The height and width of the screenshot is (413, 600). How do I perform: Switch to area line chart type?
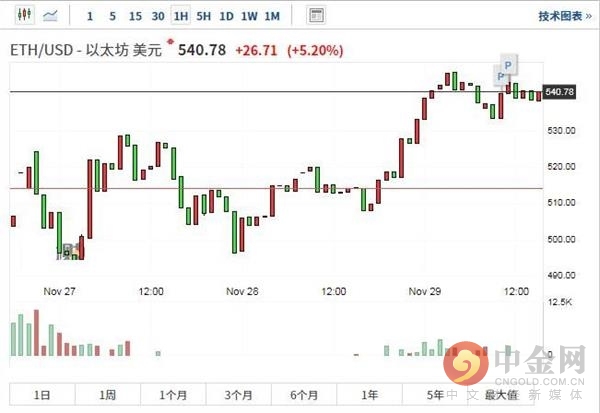tap(50, 16)
